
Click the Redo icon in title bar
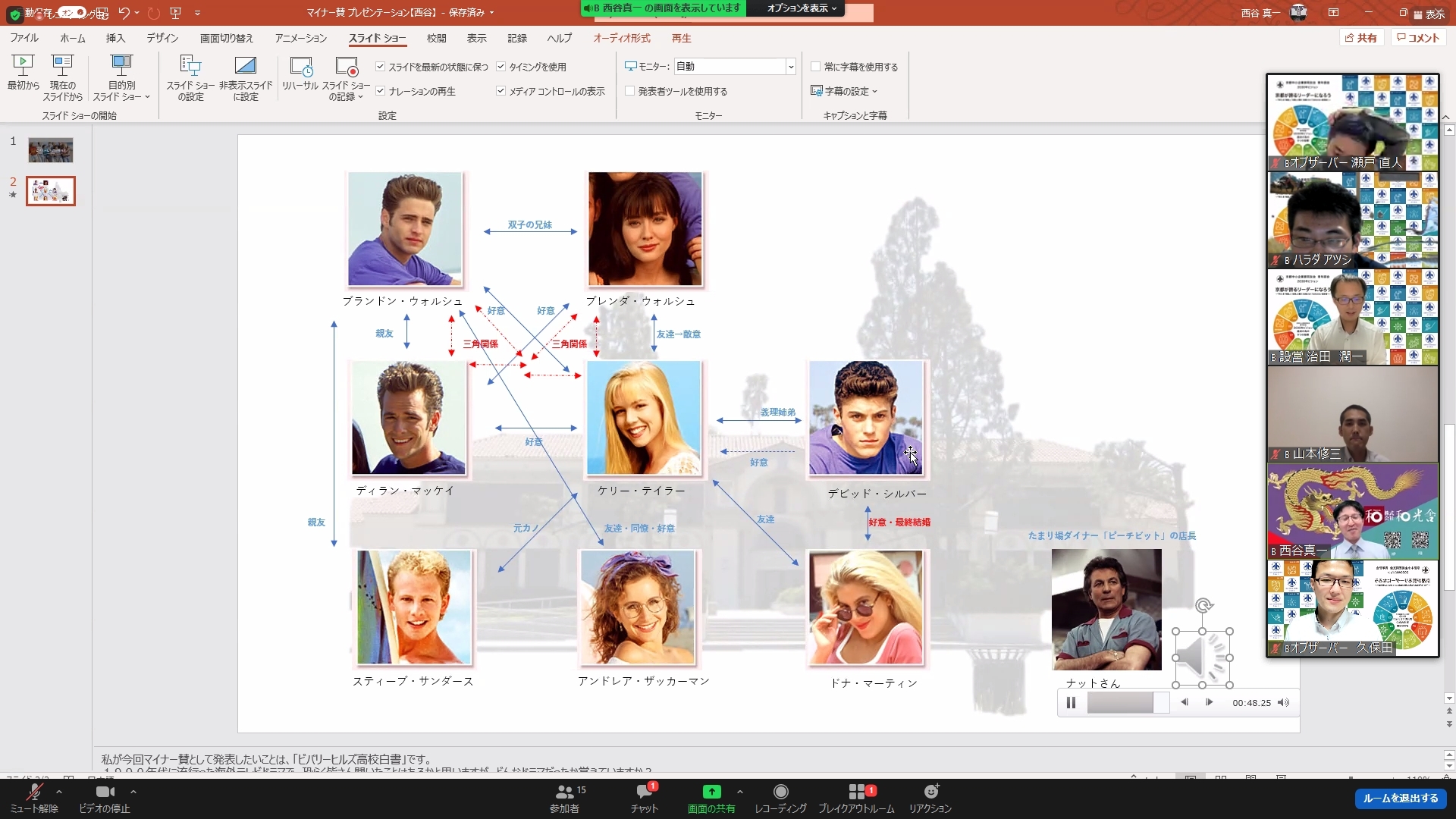point(154,13)
